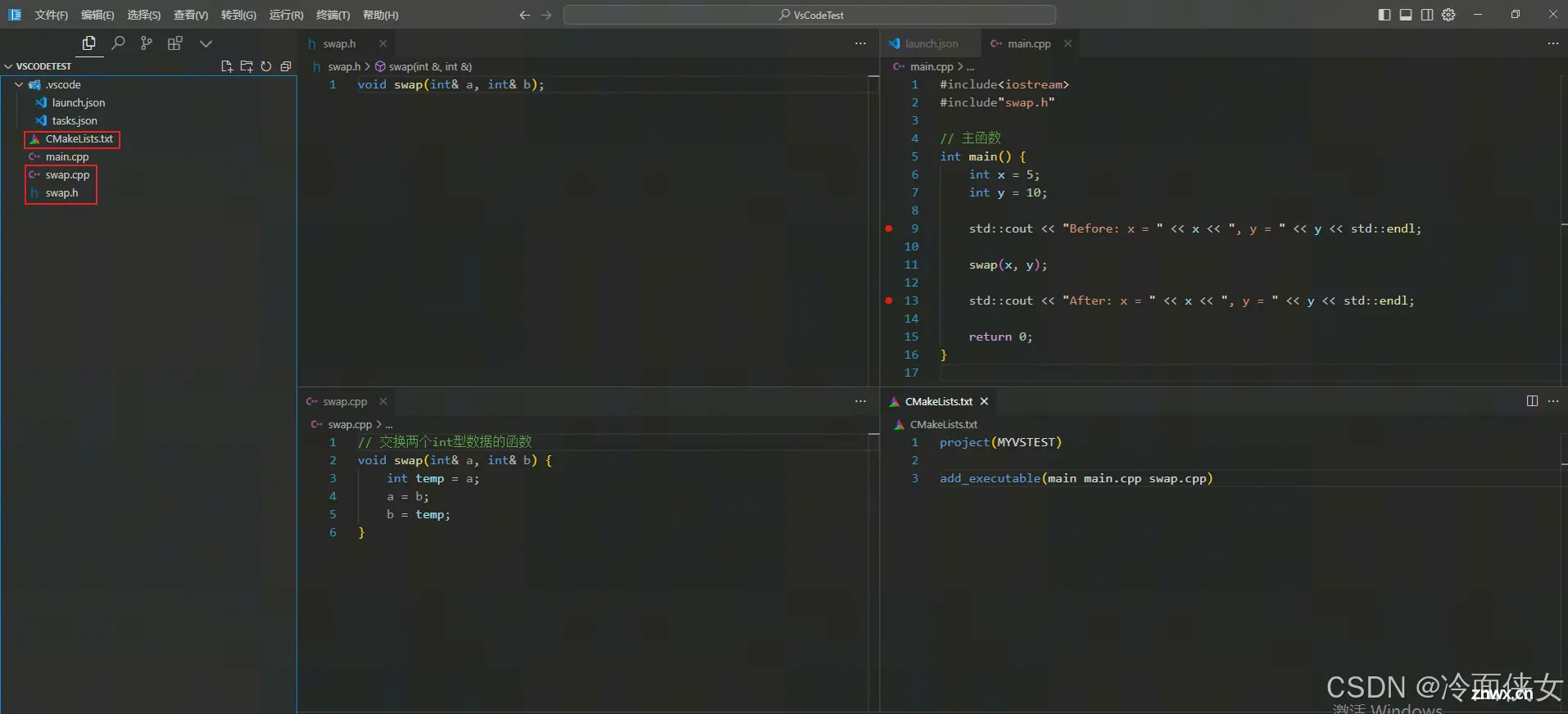Viewport: 1568px width, 714px height.
Task: Open the VS Code application icon menu
Action: click(15, 15)
